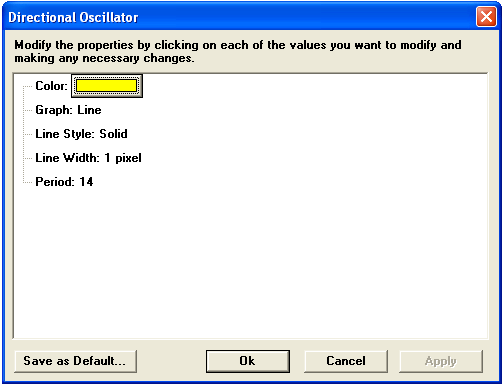The height and width of the screenshot is (386, 503).
Task: Close the Directional Oscillator dialog
Action: point(486,17)
